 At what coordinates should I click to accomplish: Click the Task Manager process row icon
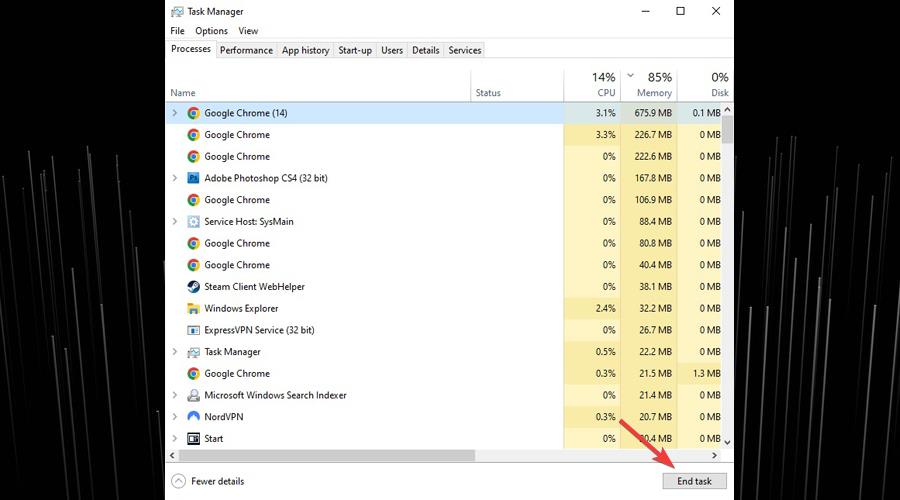[193, 352]
